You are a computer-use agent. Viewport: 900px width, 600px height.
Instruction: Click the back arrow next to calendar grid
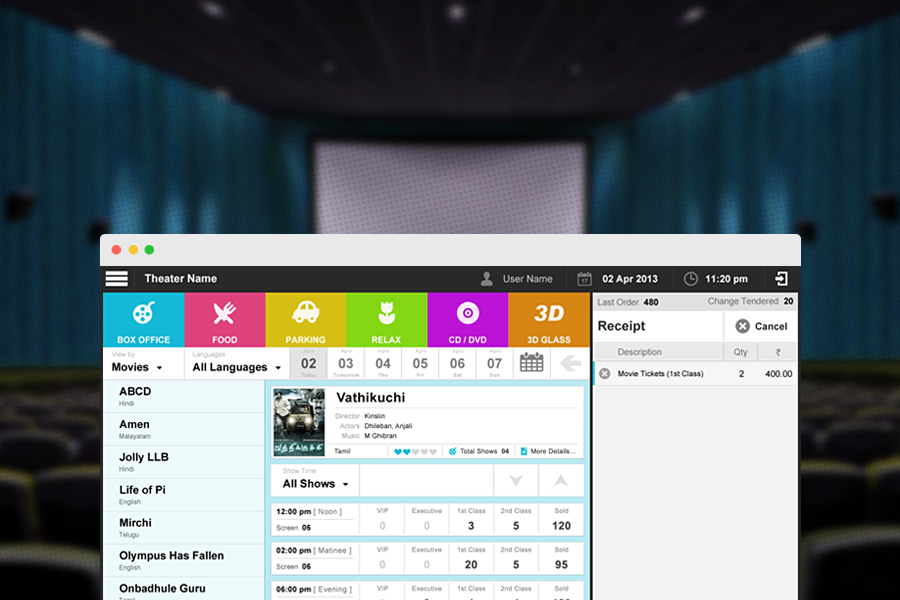coord(571,363)
